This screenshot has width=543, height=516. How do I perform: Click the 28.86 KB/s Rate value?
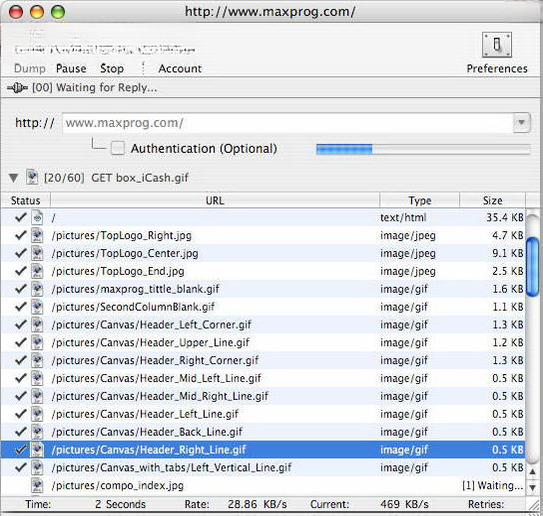(x=257, y=504)
